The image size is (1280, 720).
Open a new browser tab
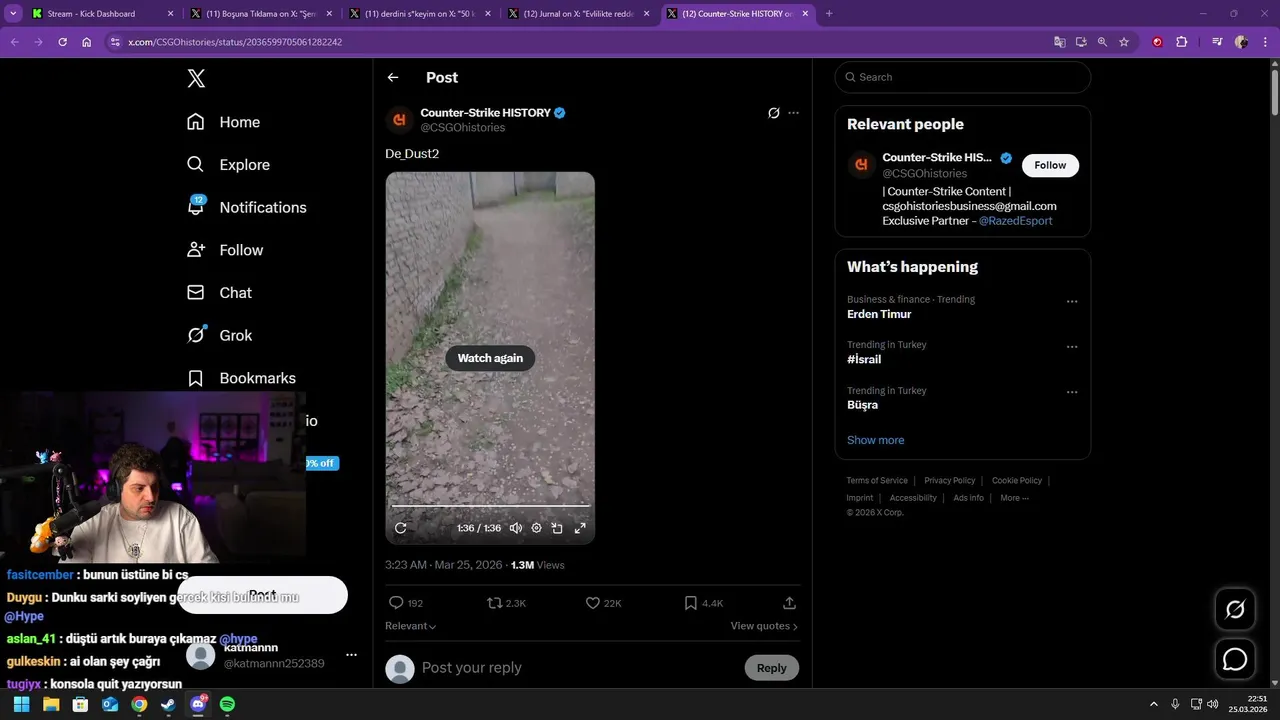tap(829, 14)
